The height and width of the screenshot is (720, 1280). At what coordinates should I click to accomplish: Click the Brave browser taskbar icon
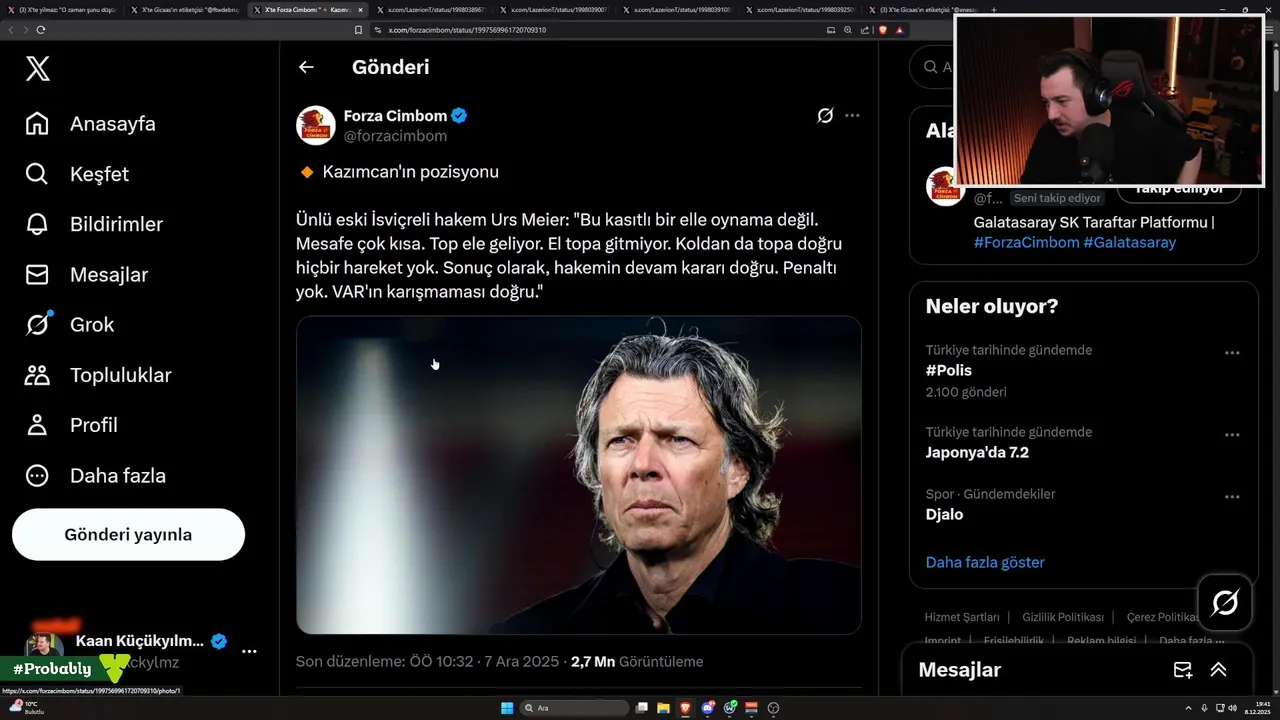[685, 708]
